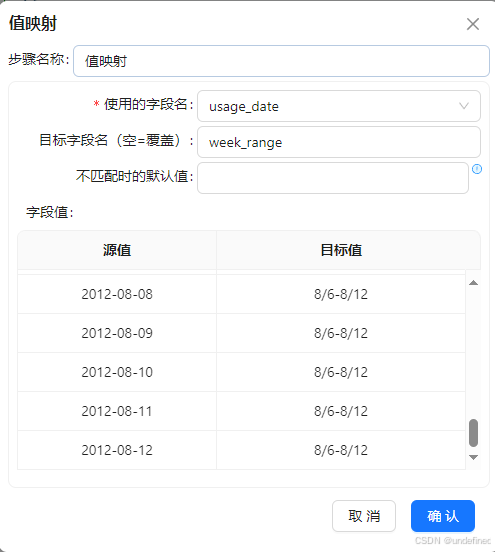Click target value in 2012-08-11 row
This screenshot has height=552, width=495.
click(341, 411)
